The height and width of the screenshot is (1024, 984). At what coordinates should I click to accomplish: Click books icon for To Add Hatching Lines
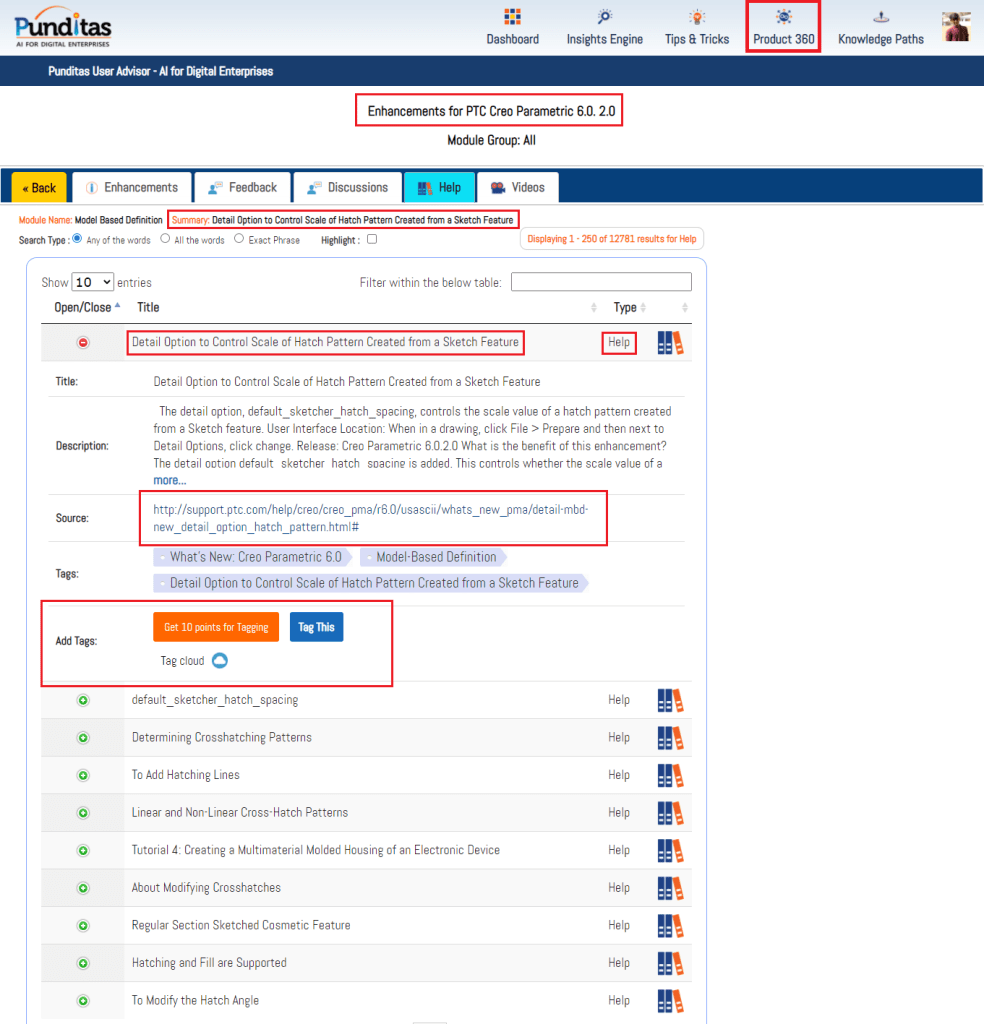coord(670,775)
